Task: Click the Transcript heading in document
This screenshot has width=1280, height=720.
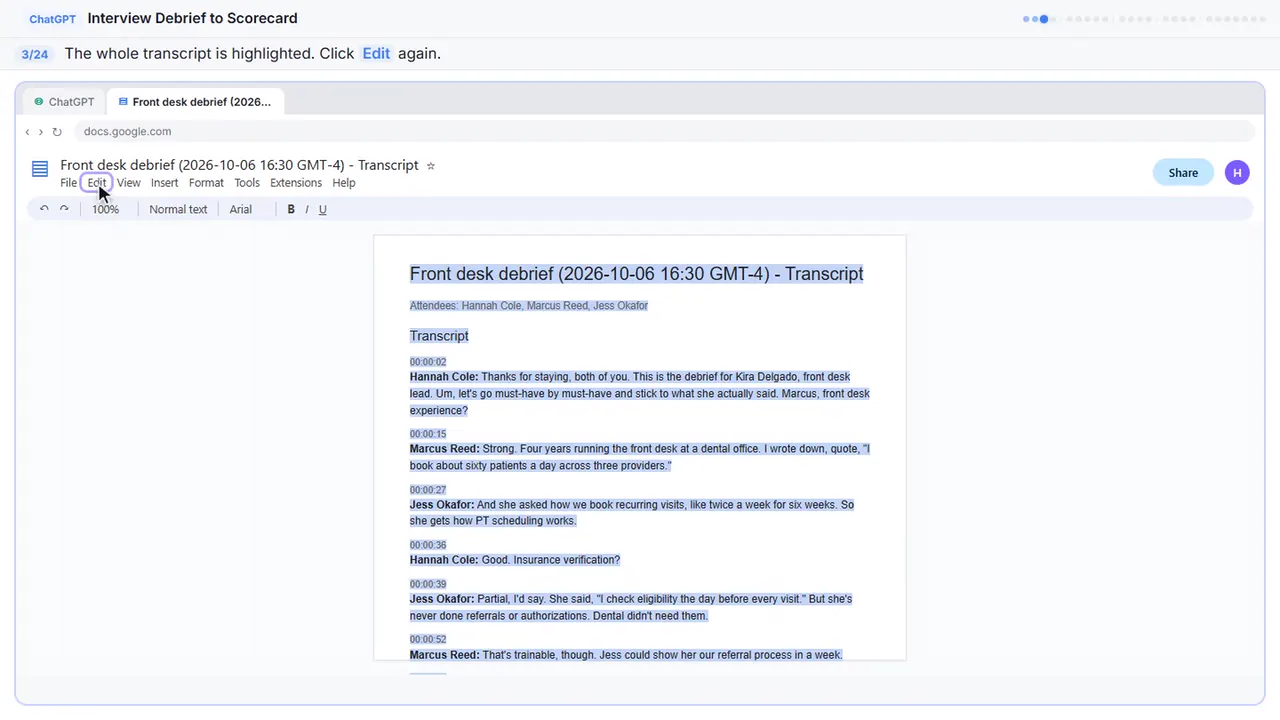Action: pyautogui.click(x=439, y=336)
